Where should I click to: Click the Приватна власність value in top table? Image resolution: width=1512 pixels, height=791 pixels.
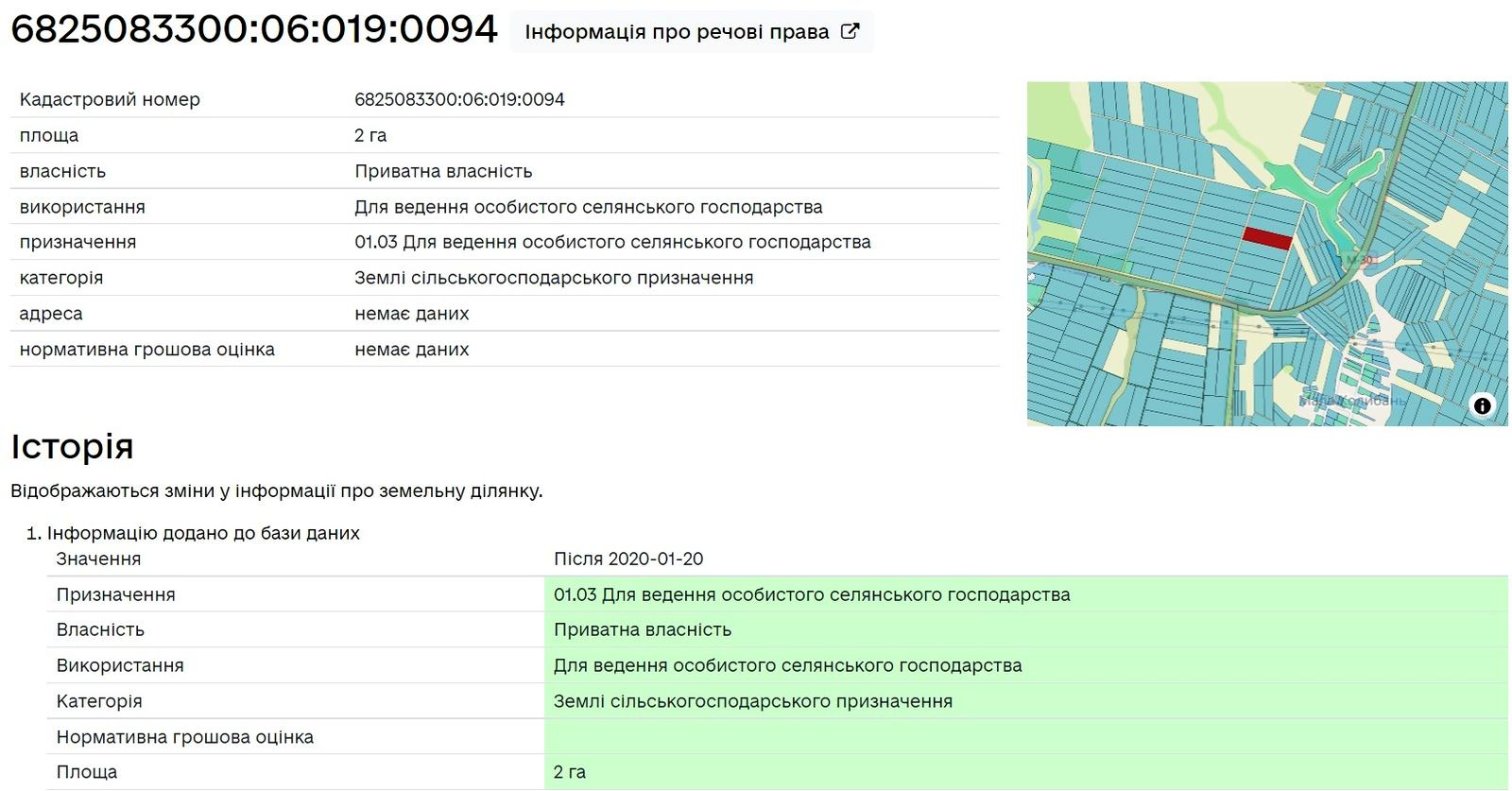[443, 171]
